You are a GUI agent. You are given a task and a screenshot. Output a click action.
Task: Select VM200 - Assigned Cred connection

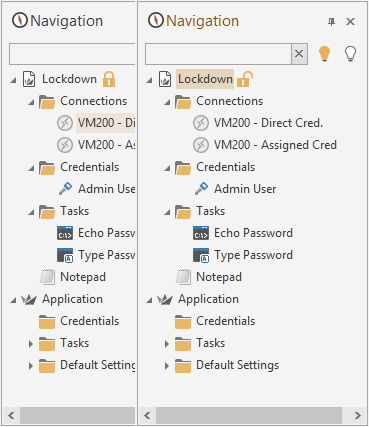[x=275, y=145]
